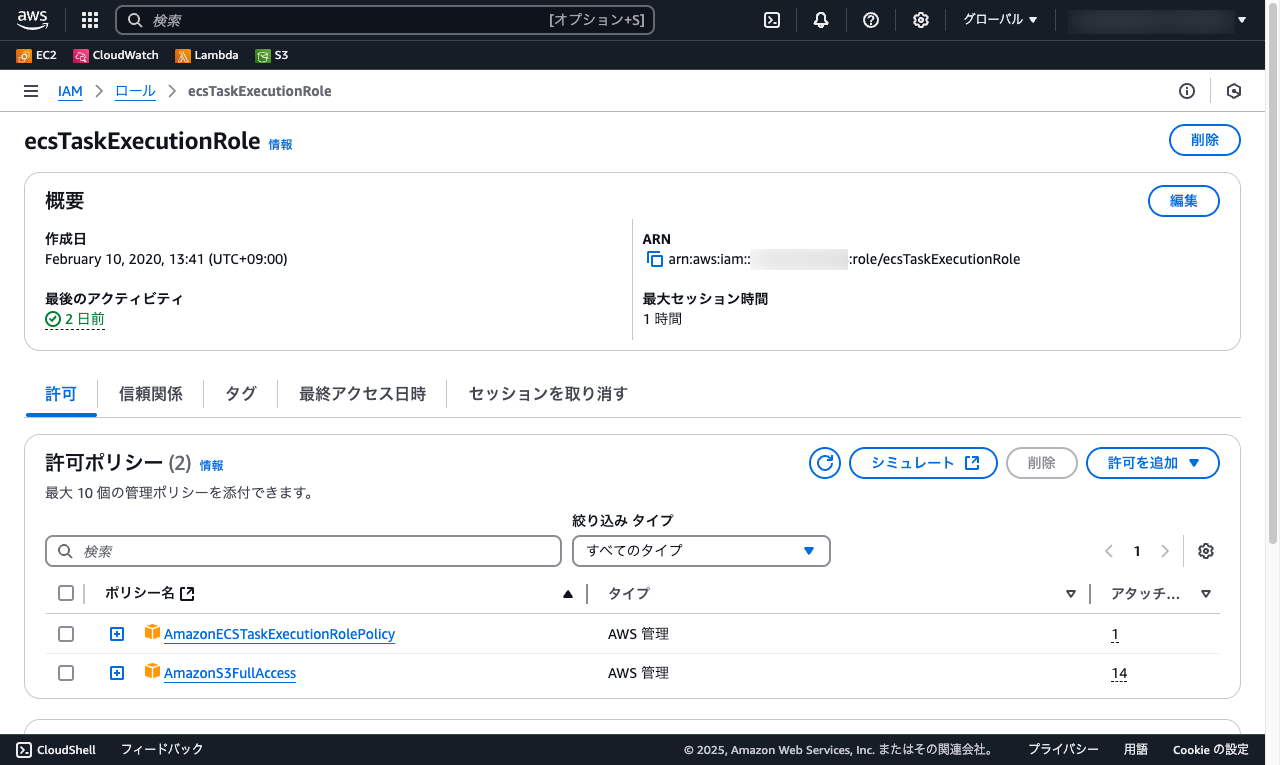The width and height of the screenshot is (1280, 765).
Task: Open EC2 favorite shortcut
Action: pos(36,56)
